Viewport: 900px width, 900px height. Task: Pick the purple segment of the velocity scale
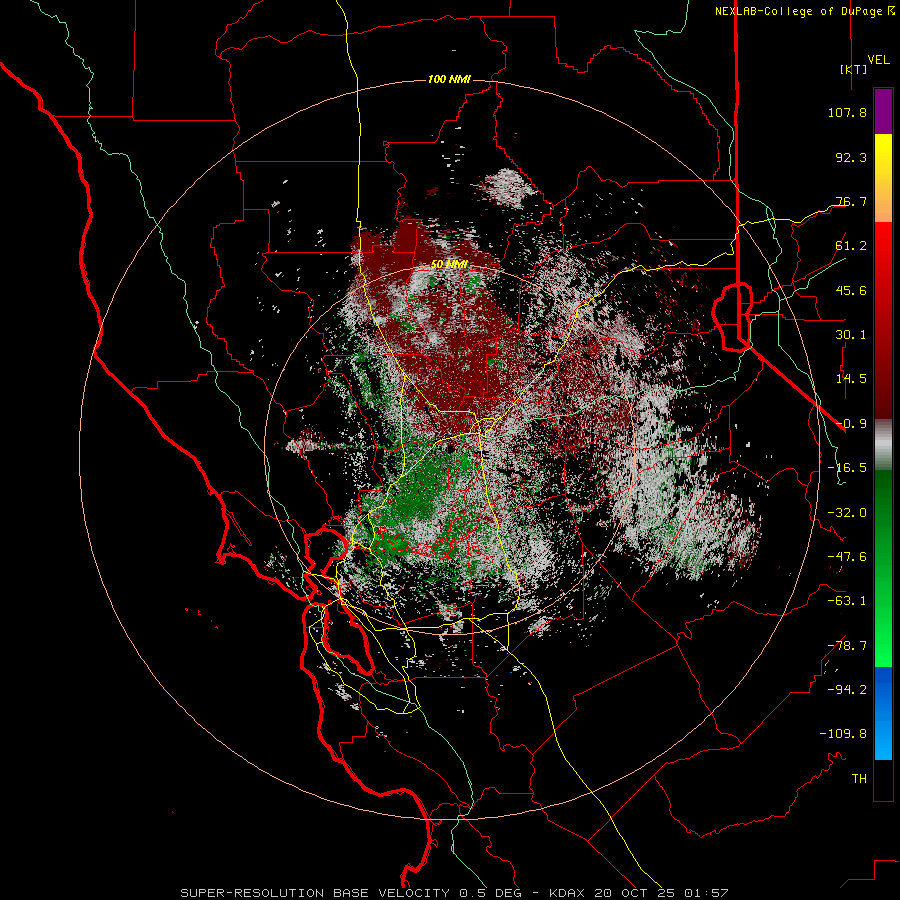(883, 112)
